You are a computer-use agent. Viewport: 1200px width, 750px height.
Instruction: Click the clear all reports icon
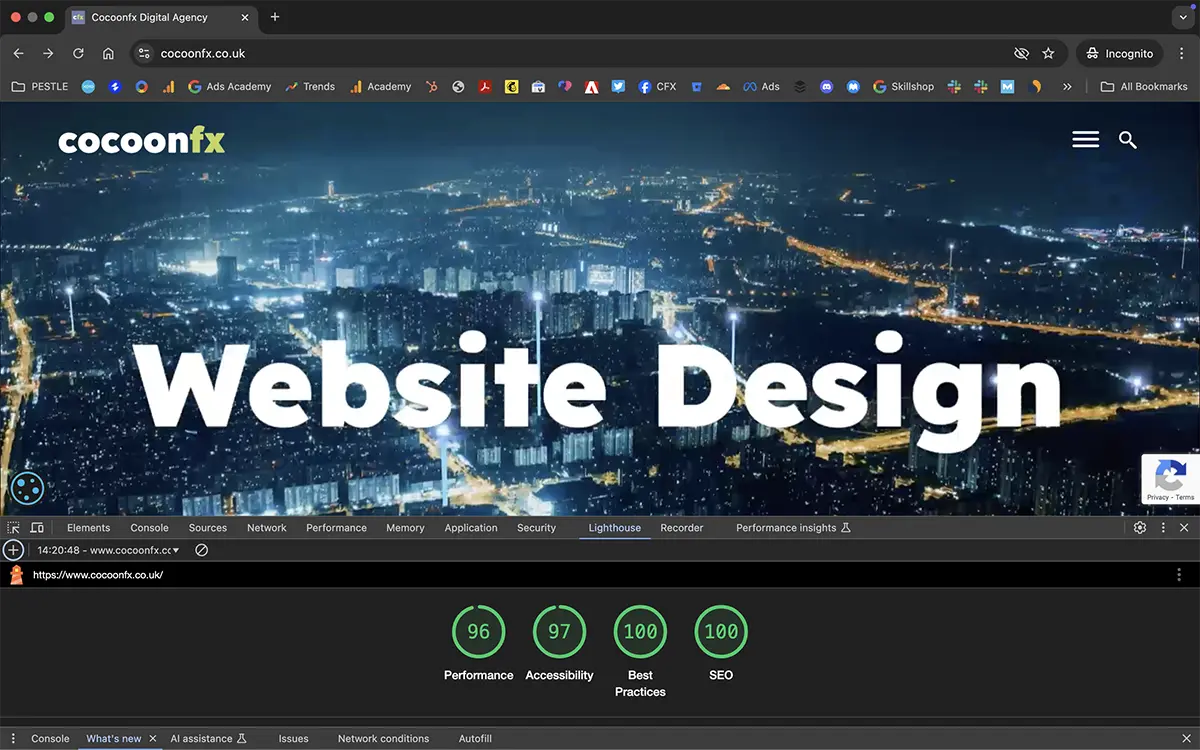click(201, 550)
